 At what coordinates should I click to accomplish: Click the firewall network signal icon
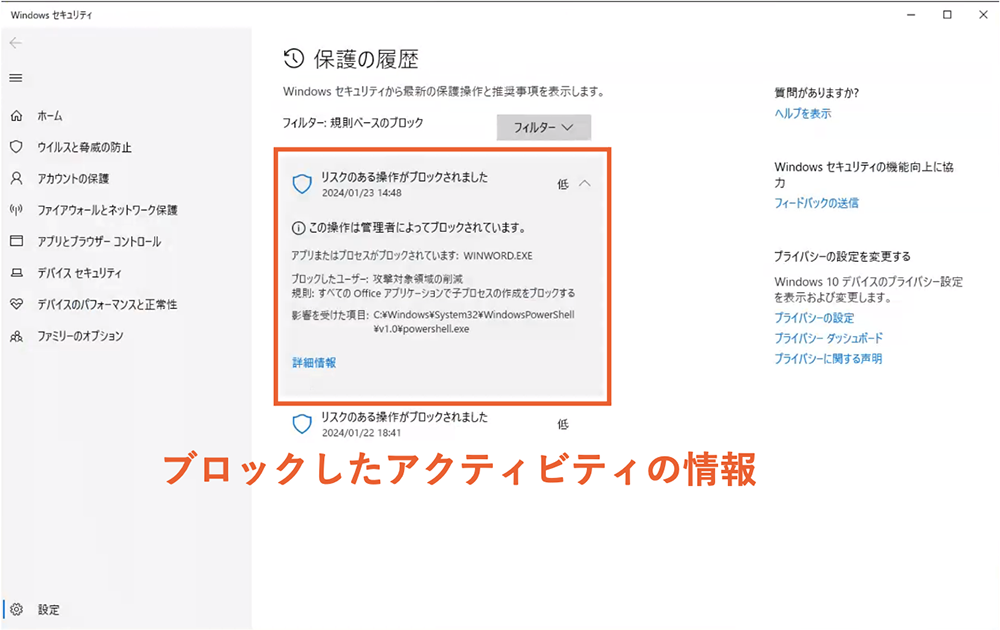[17, 209]
